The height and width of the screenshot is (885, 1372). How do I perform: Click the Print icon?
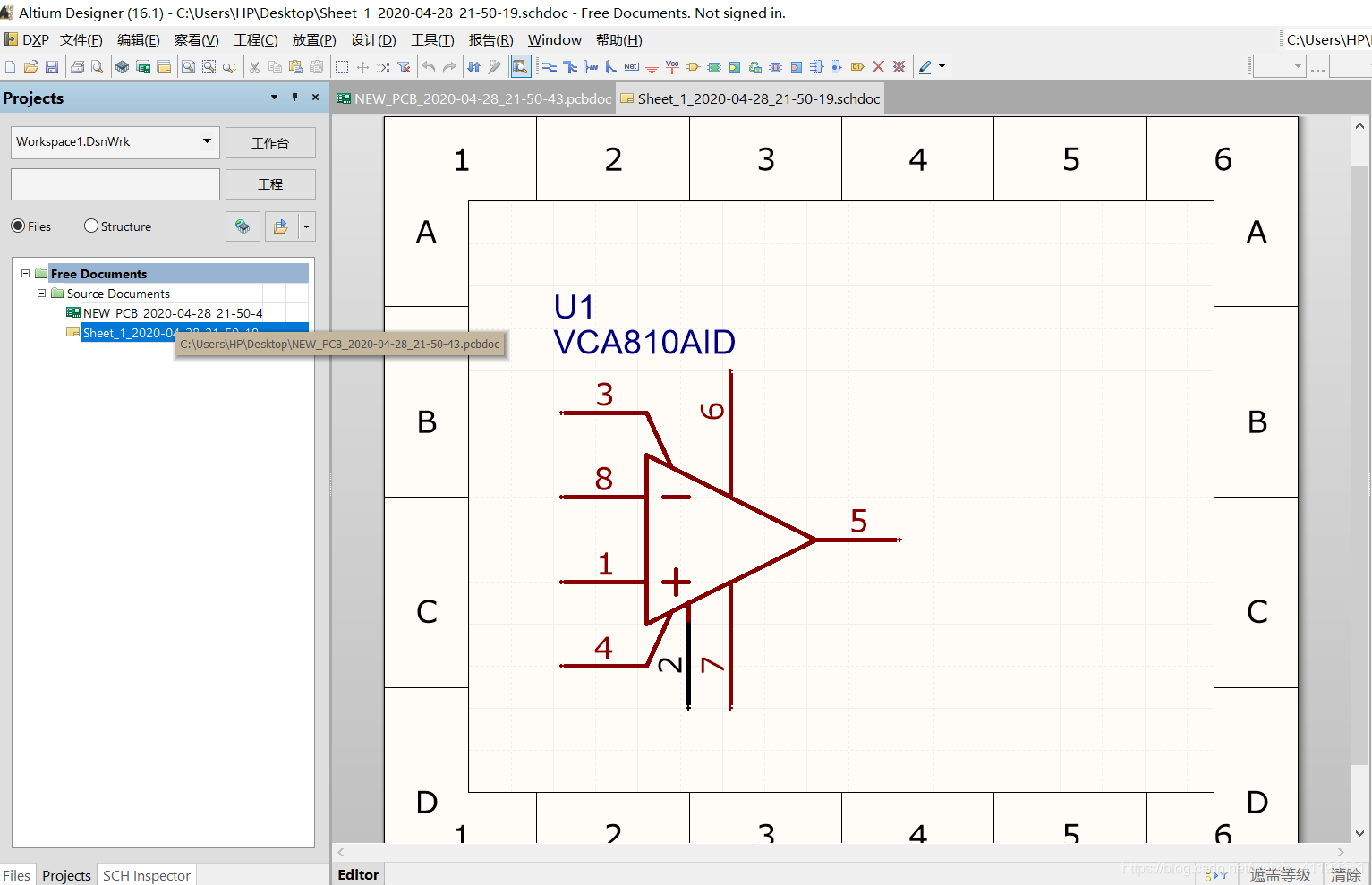click(x=77, y=67)
